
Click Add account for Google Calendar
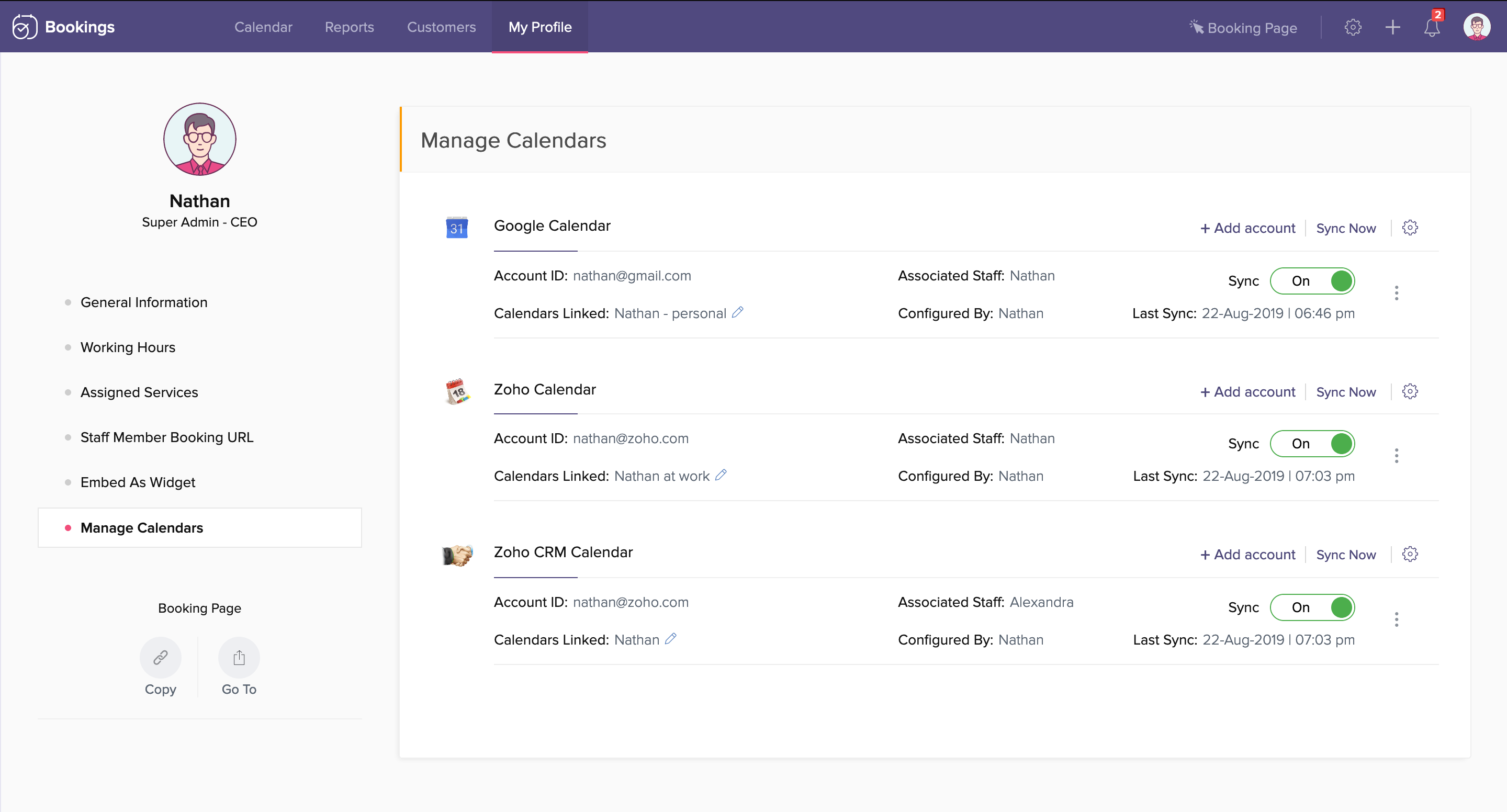click(x=1248, y=228)
